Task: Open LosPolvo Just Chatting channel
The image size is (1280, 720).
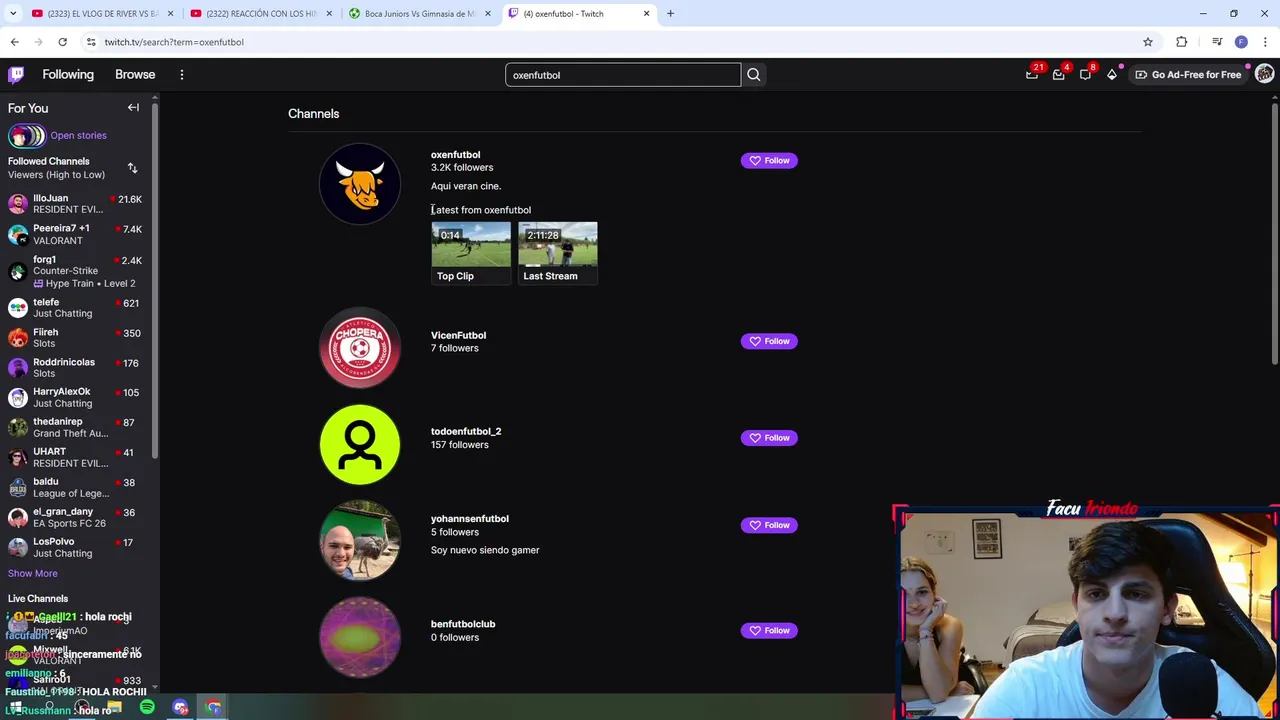Action: [76, 548]
